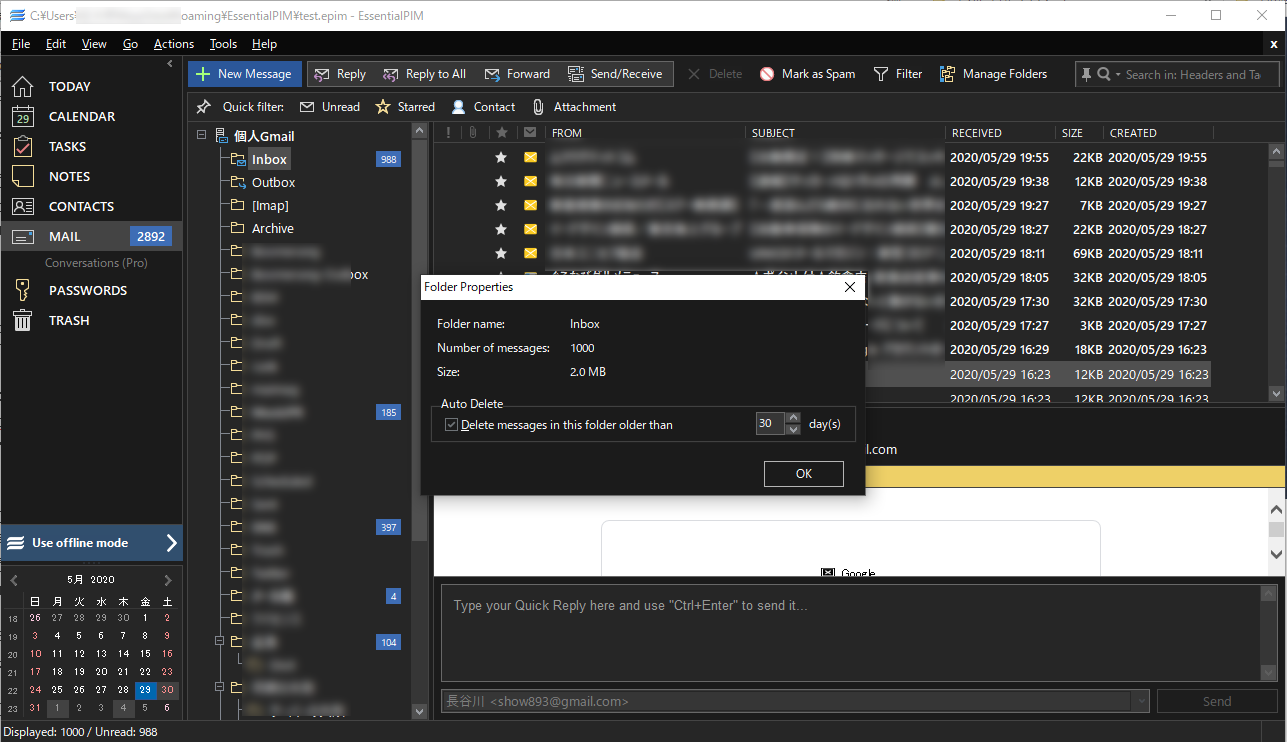Decrease the auto delete days value
The height and width of the screenshot is (742, 1287).
[794, 430]
